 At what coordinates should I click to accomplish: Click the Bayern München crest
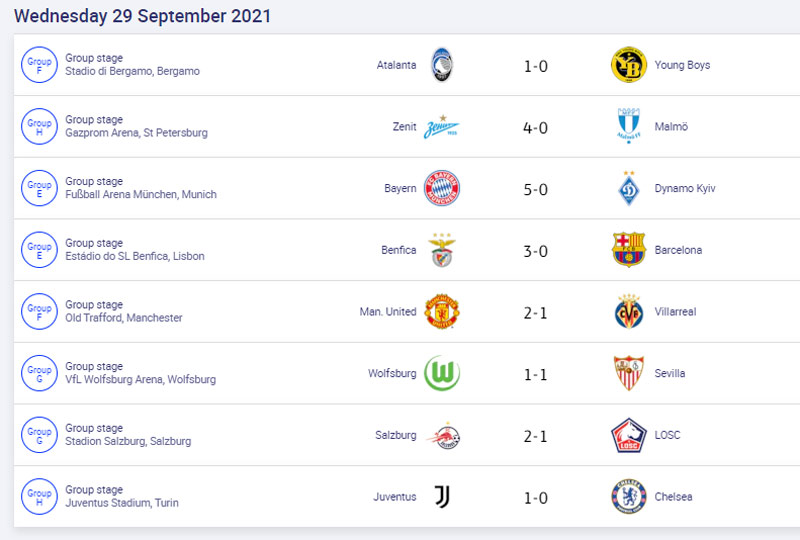pyautogui.click(x=442, y=188)
